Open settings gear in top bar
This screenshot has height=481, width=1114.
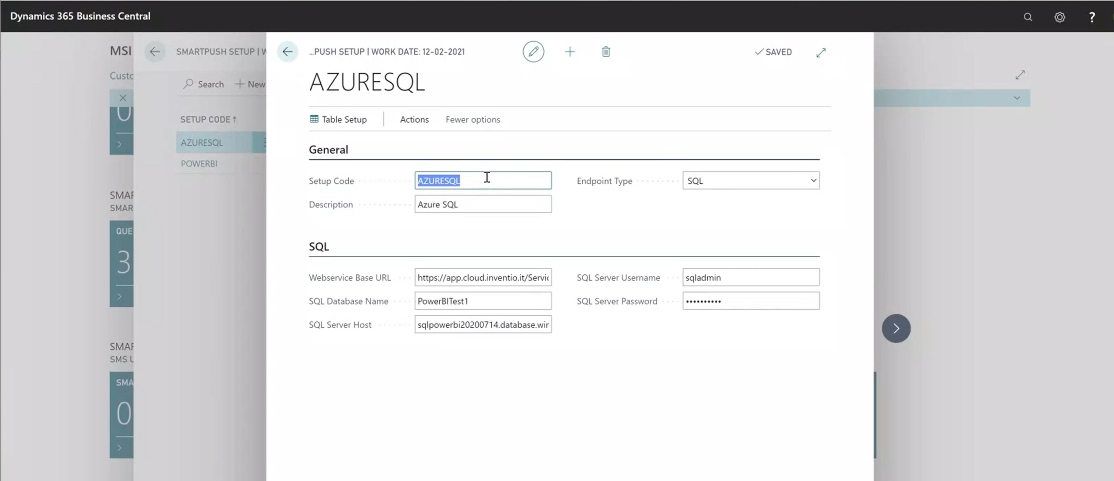pos(1059,17)
